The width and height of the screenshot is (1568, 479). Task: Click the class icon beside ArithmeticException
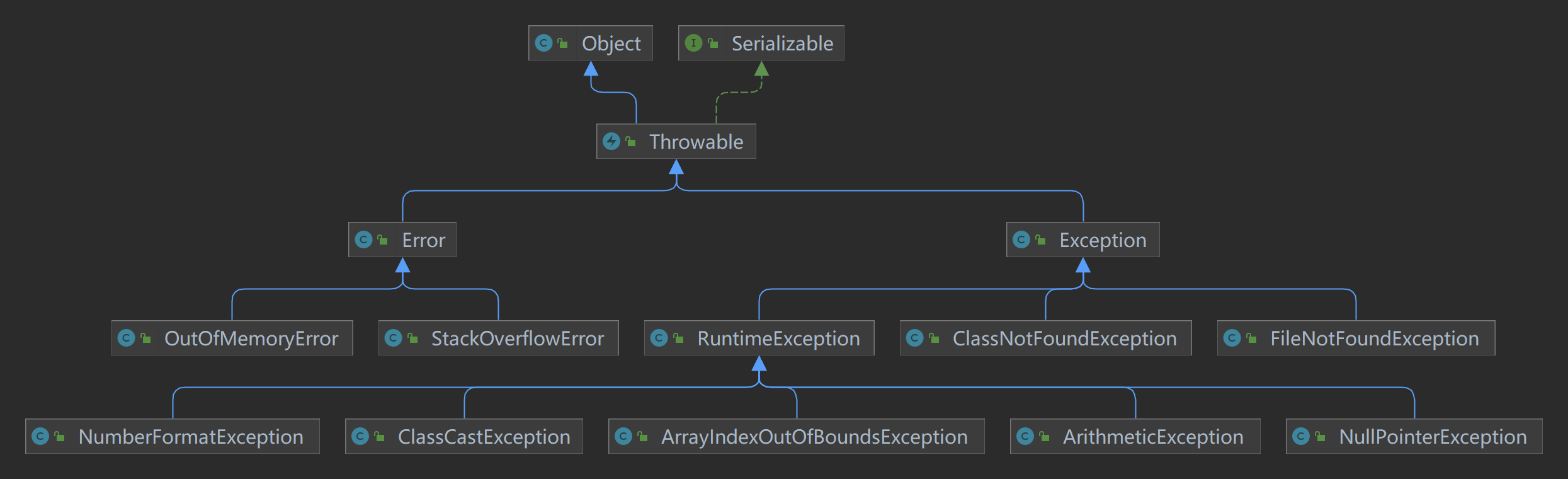pos(1025,436)
